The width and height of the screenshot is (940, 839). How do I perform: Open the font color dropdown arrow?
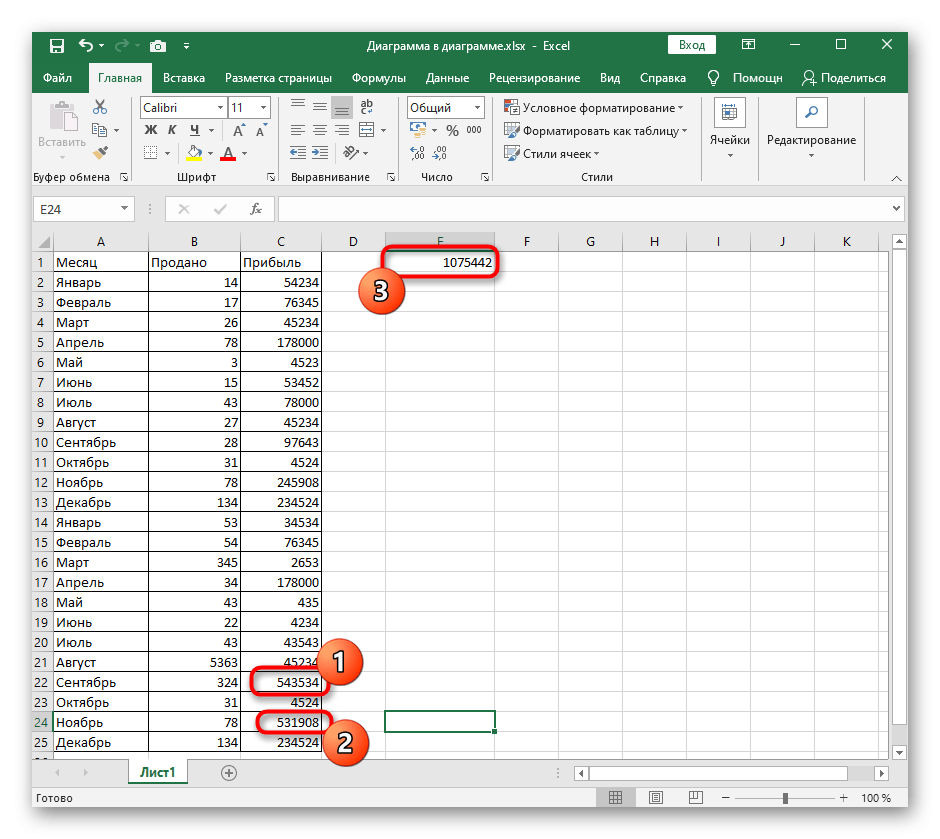coord(245,154)
